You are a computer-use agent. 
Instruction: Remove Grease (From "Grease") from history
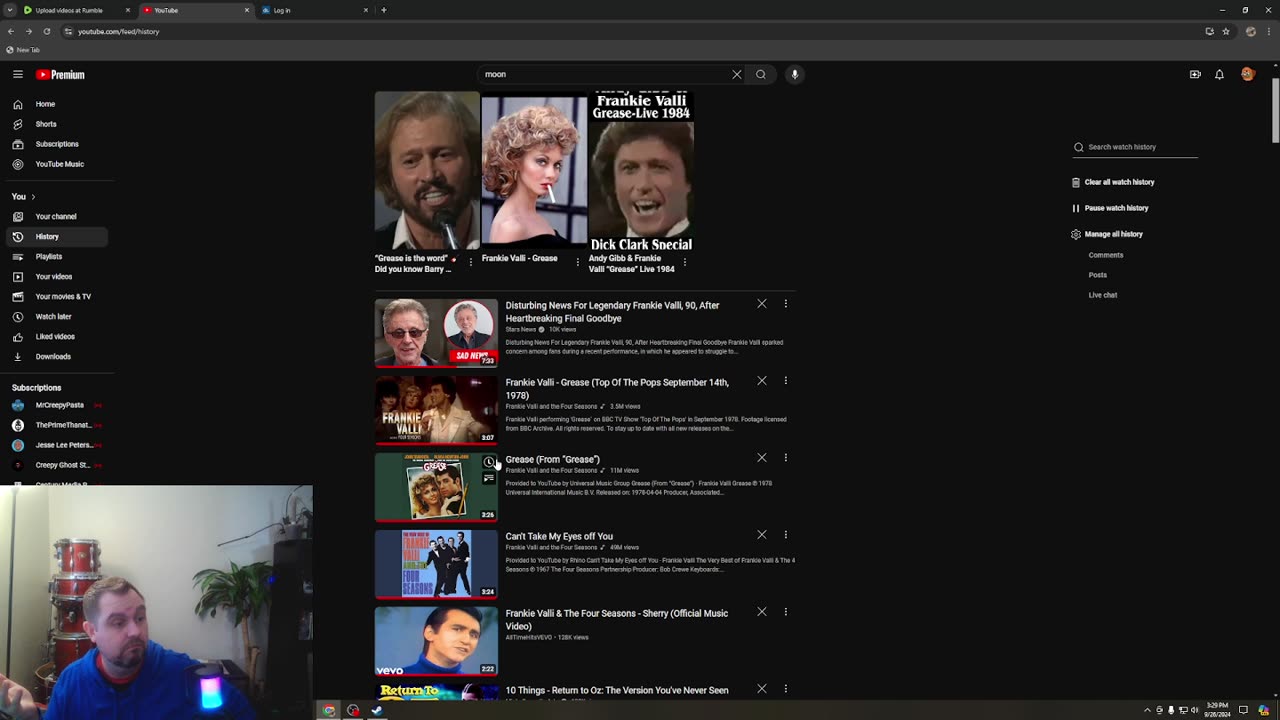pos(762,457)
